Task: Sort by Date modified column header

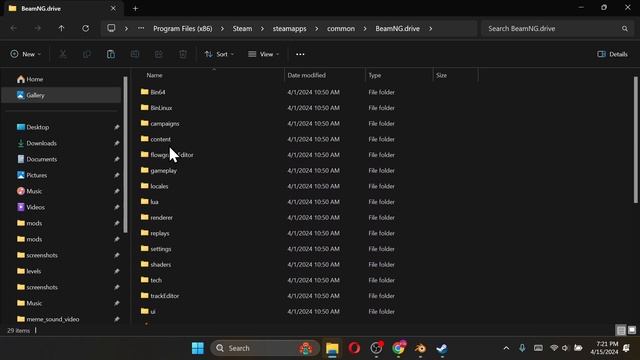Action: [307, 75]
